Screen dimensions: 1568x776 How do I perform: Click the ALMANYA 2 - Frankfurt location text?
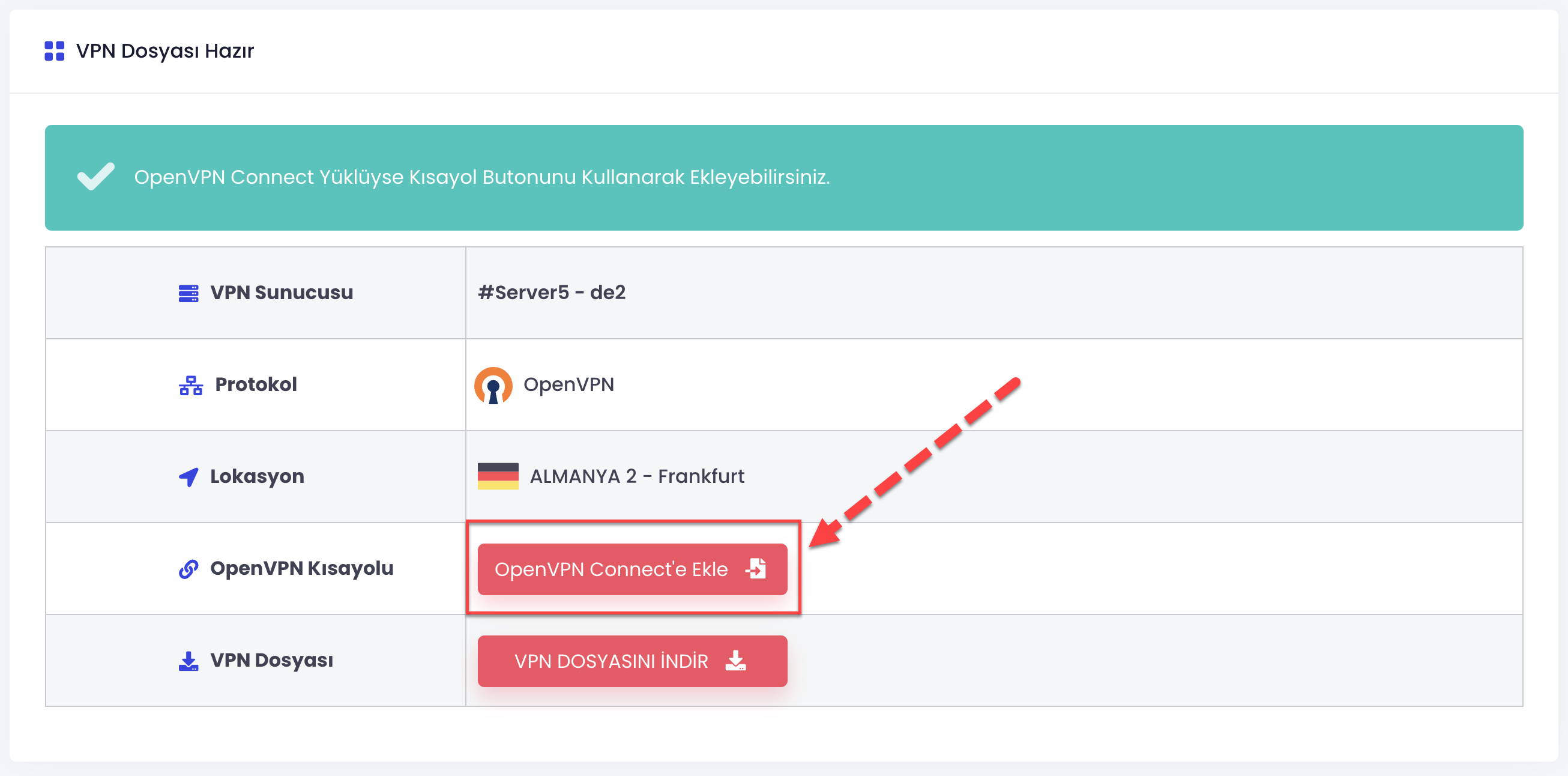click(637, 476)
